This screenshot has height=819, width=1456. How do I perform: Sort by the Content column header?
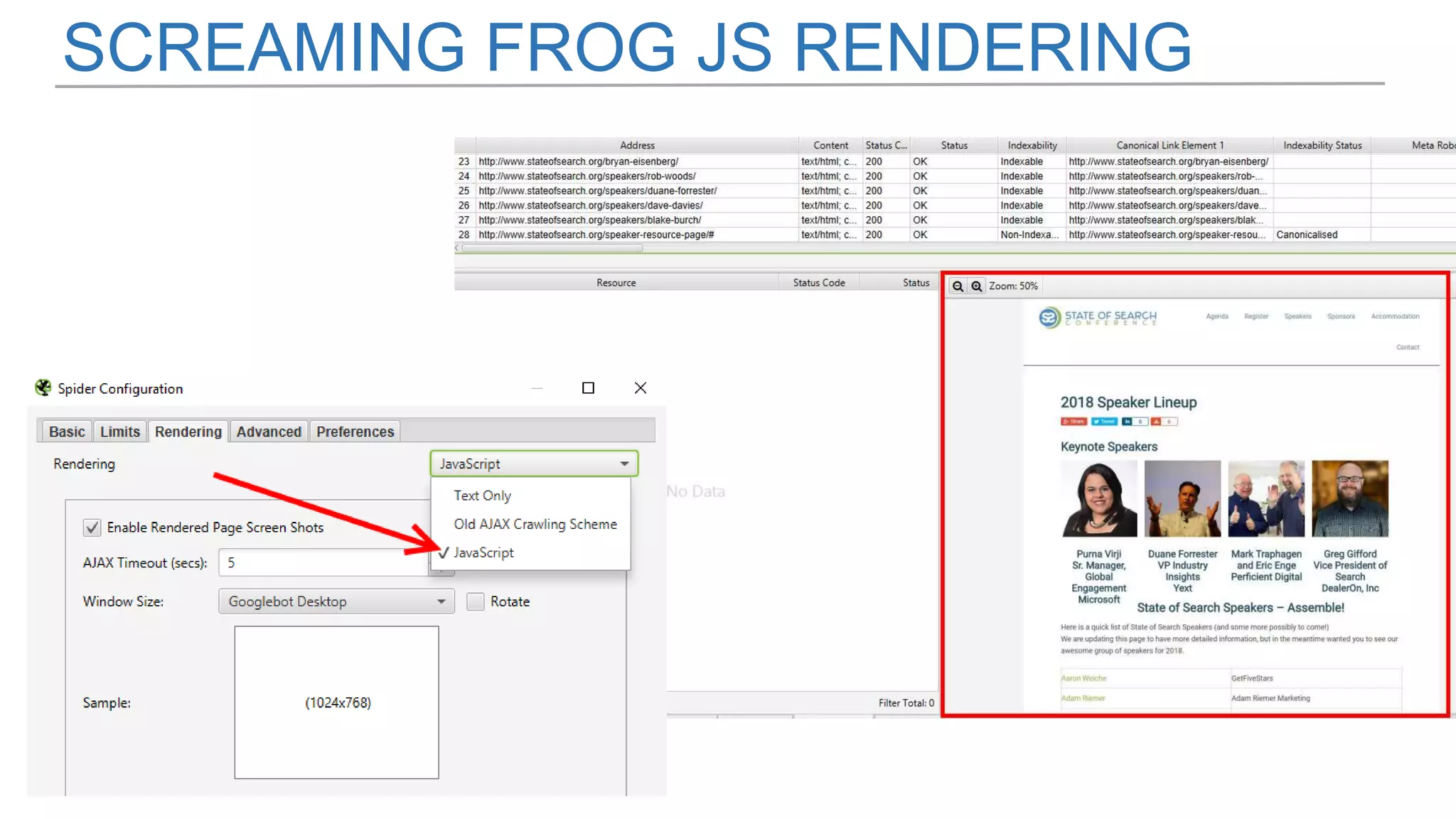tap(830, 145)
